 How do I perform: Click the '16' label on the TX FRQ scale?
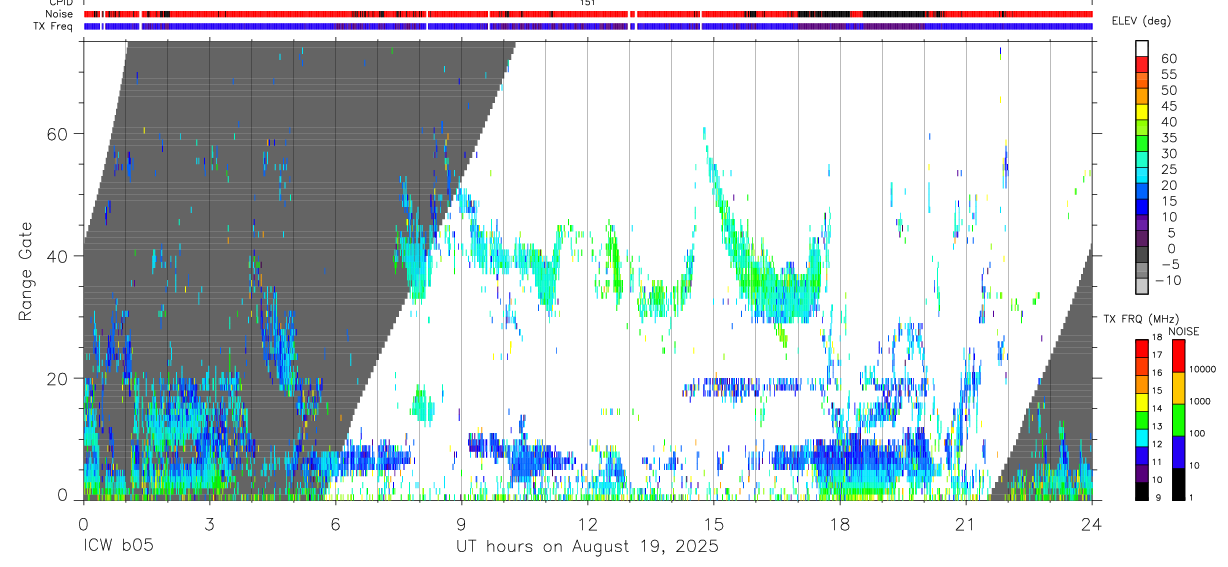pos(1157,372)
